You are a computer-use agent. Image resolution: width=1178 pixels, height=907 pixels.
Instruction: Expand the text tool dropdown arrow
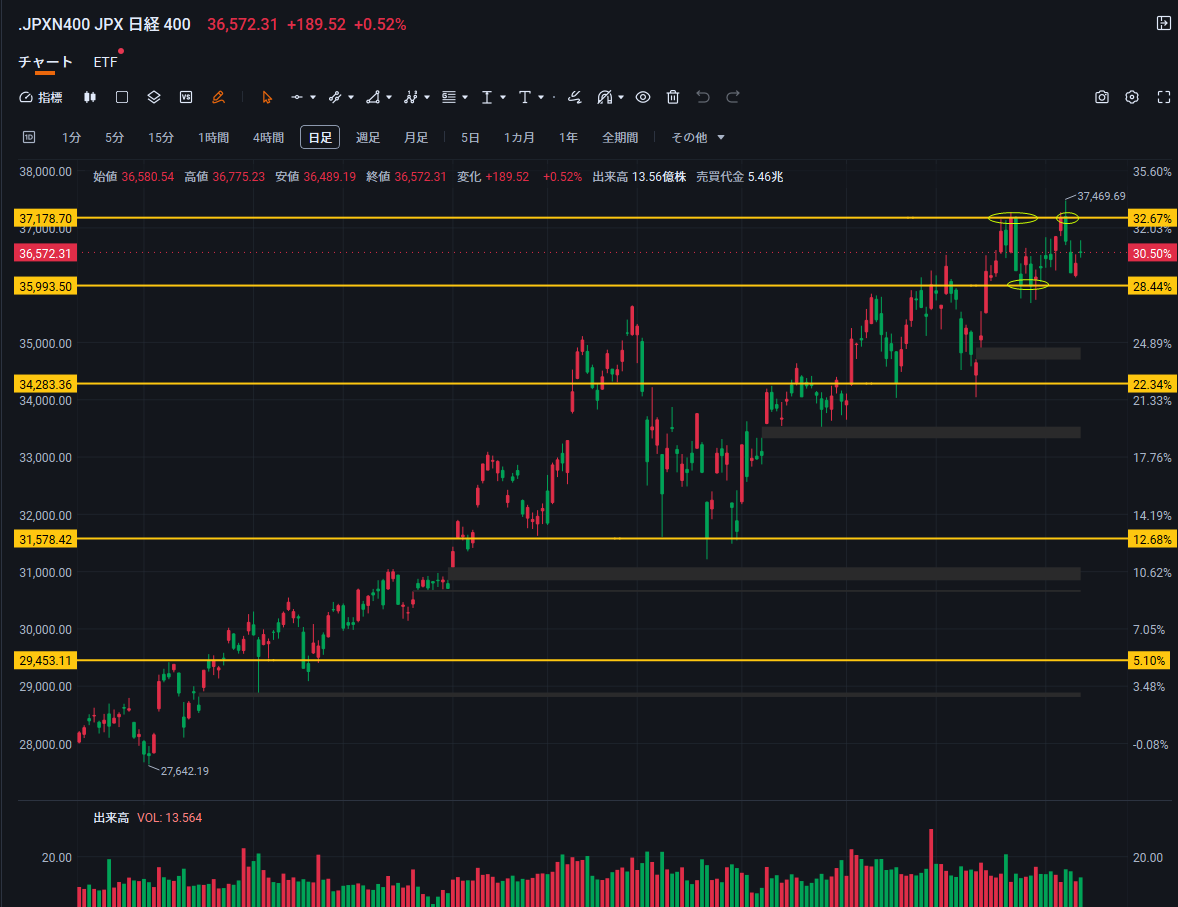pyautogui.click(x=541, y=97)
